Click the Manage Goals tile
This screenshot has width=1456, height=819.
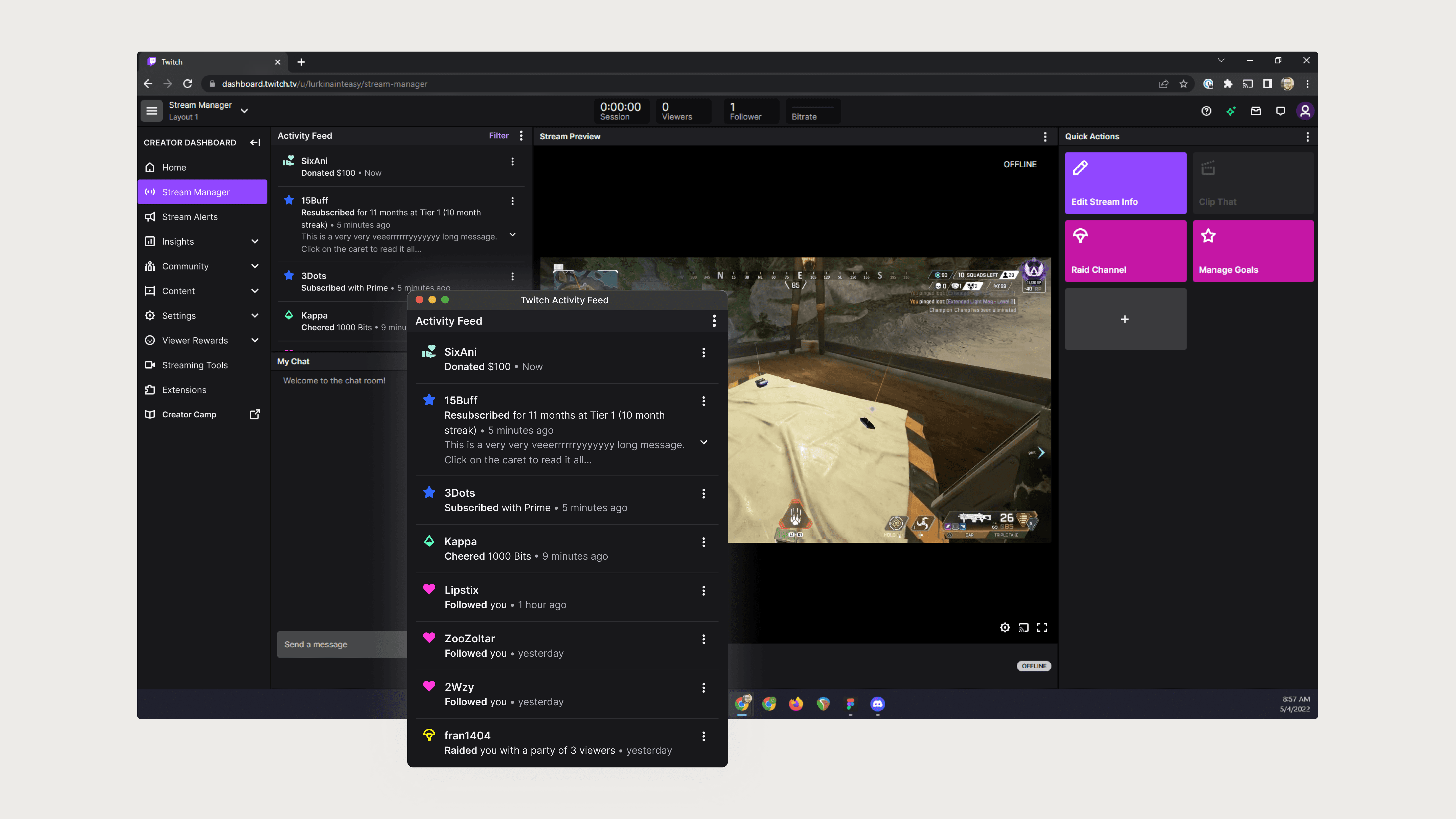[1253, 251]
